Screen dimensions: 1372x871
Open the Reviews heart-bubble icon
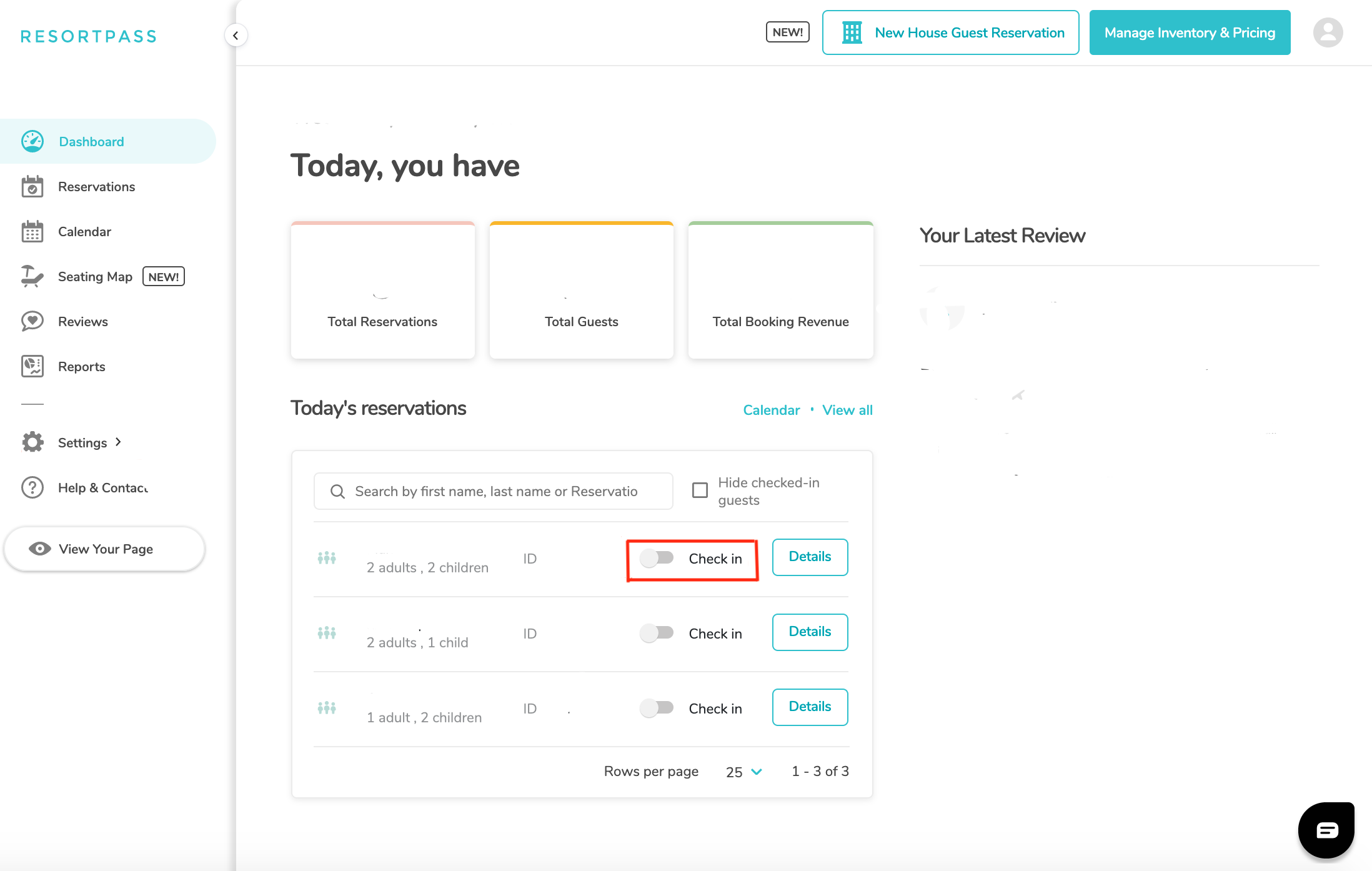(x=32, y=321)
